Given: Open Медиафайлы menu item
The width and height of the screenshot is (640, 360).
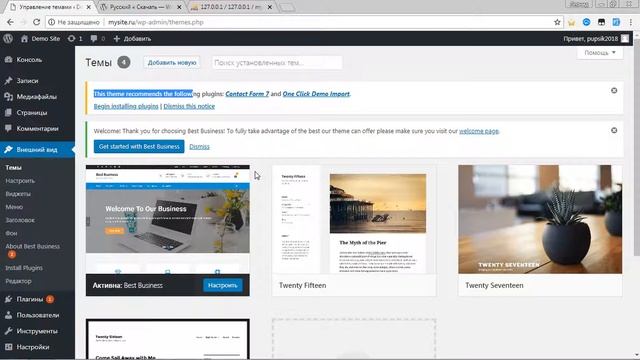Looking at the screenshot, I should coord(37,97).
